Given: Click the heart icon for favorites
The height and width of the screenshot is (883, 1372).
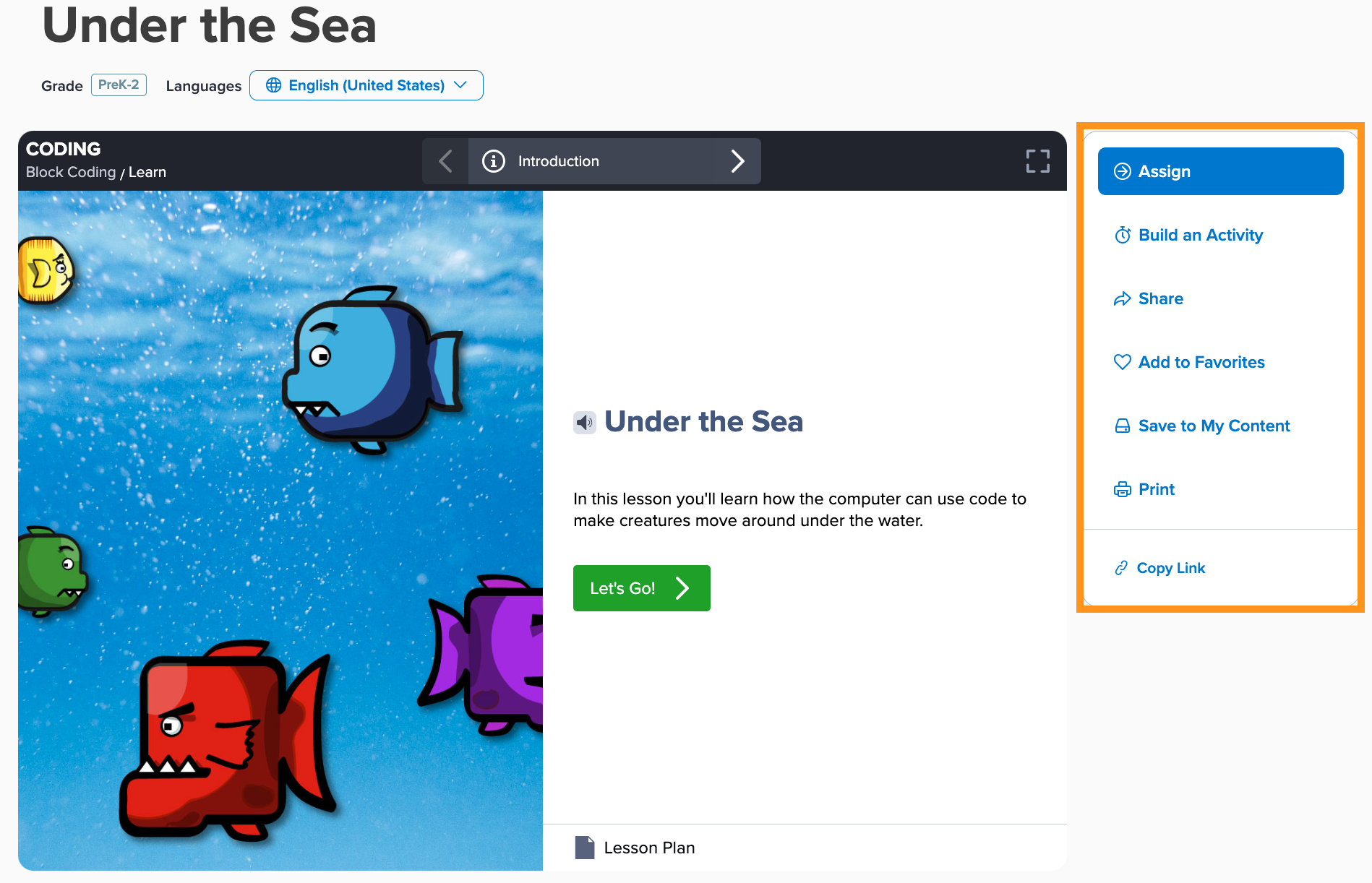Looking at the screenshot, I should [x=1122, y=362].
